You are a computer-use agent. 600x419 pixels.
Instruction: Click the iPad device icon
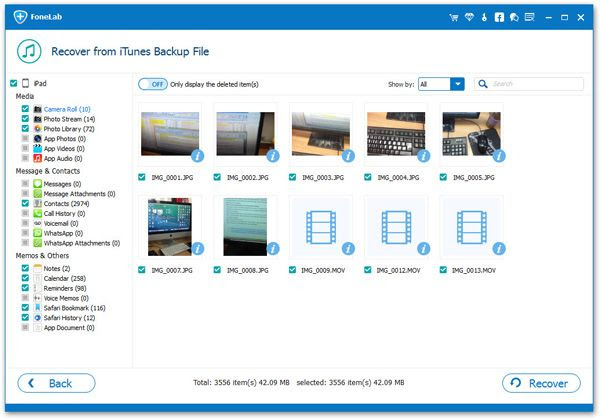point(26,83)
